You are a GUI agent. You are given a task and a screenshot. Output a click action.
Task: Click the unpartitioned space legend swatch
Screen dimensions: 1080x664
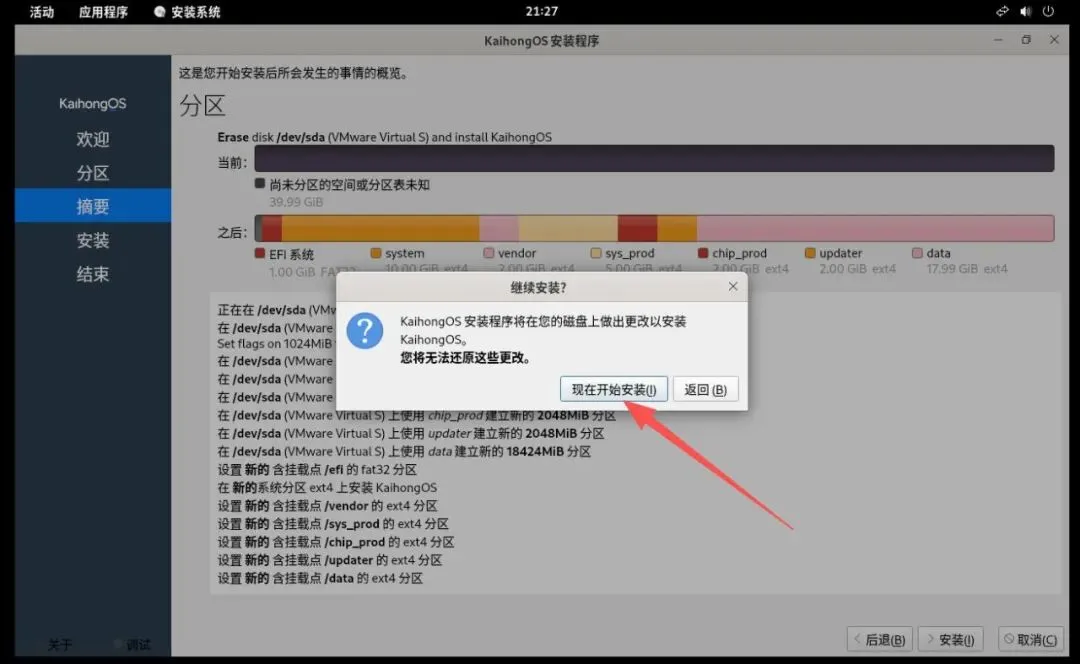[260, 183]
